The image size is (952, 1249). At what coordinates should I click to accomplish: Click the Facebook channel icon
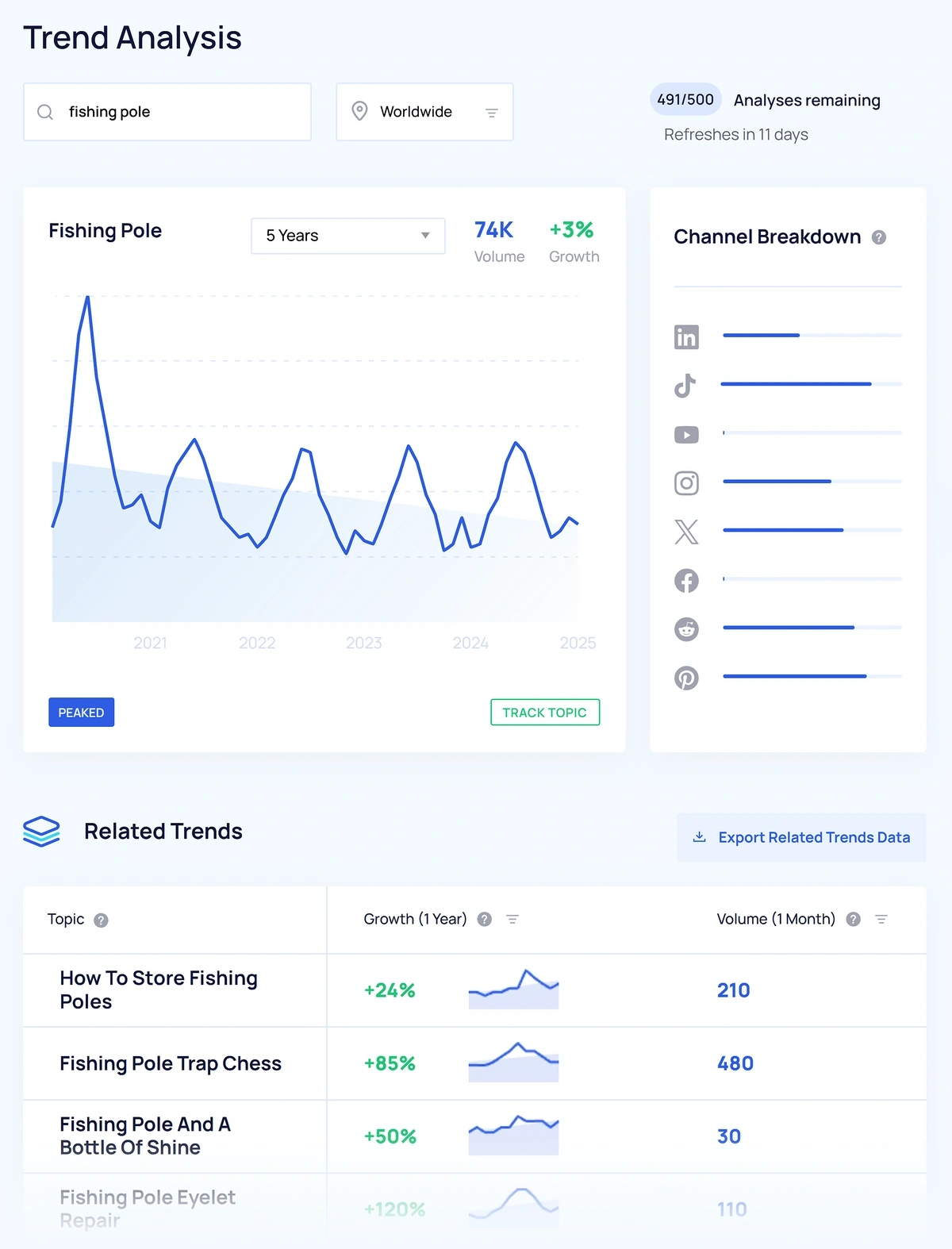[x=686, y=581]
